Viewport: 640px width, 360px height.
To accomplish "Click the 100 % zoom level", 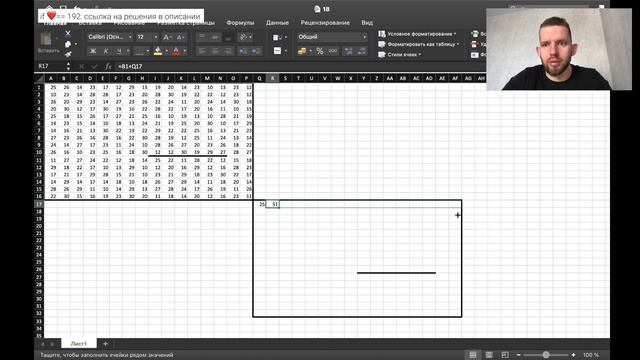I will tap(591, 355).
